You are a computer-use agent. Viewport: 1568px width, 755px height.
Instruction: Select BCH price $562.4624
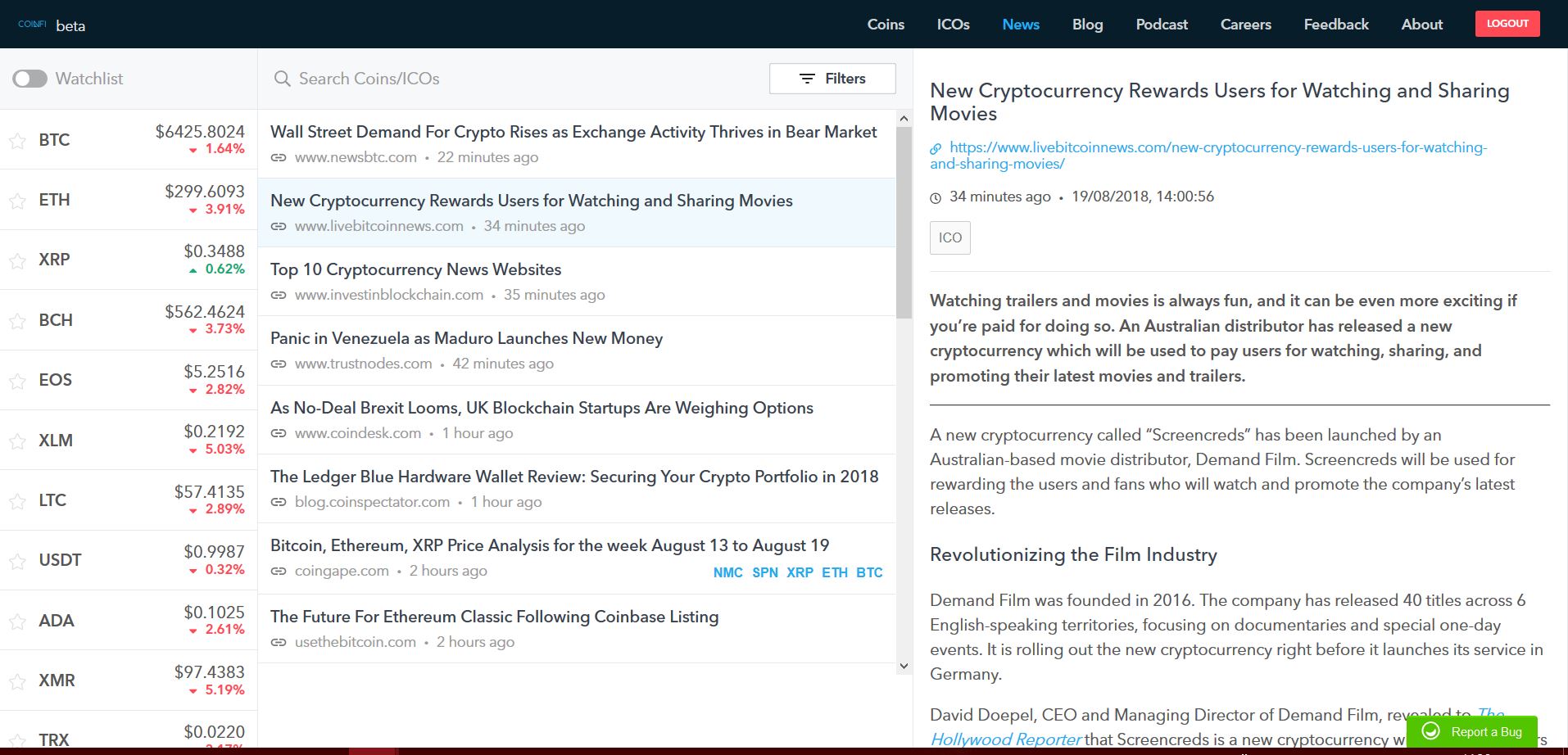pyautogui.click(x=205, y=312)
